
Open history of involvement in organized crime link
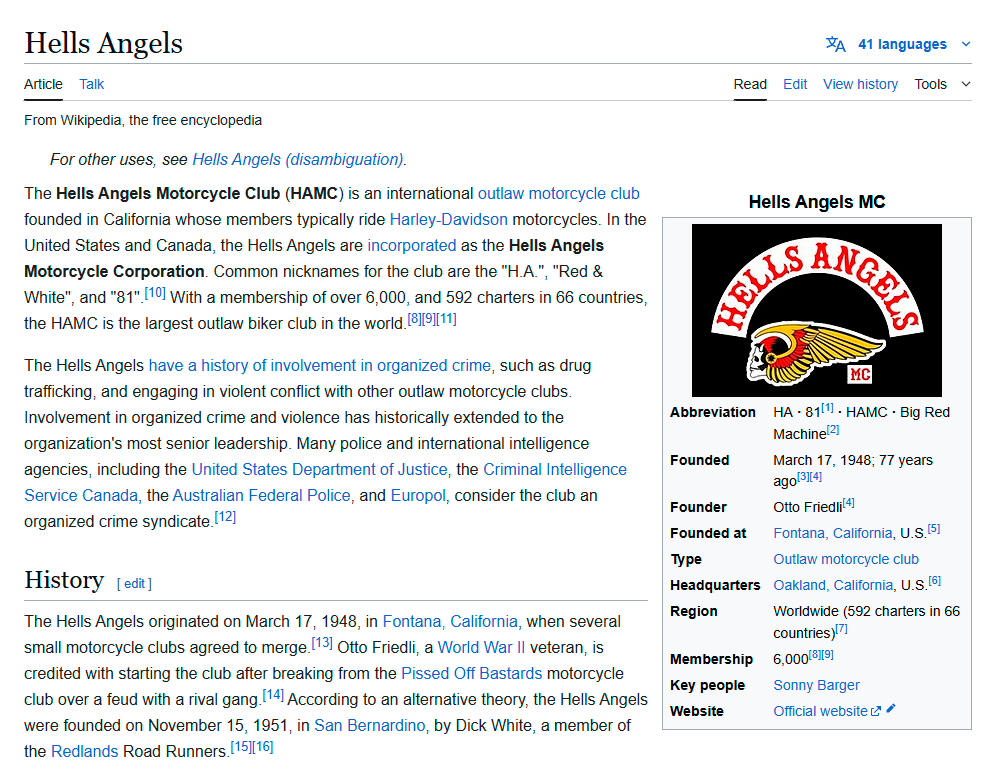tap(319, 365)
